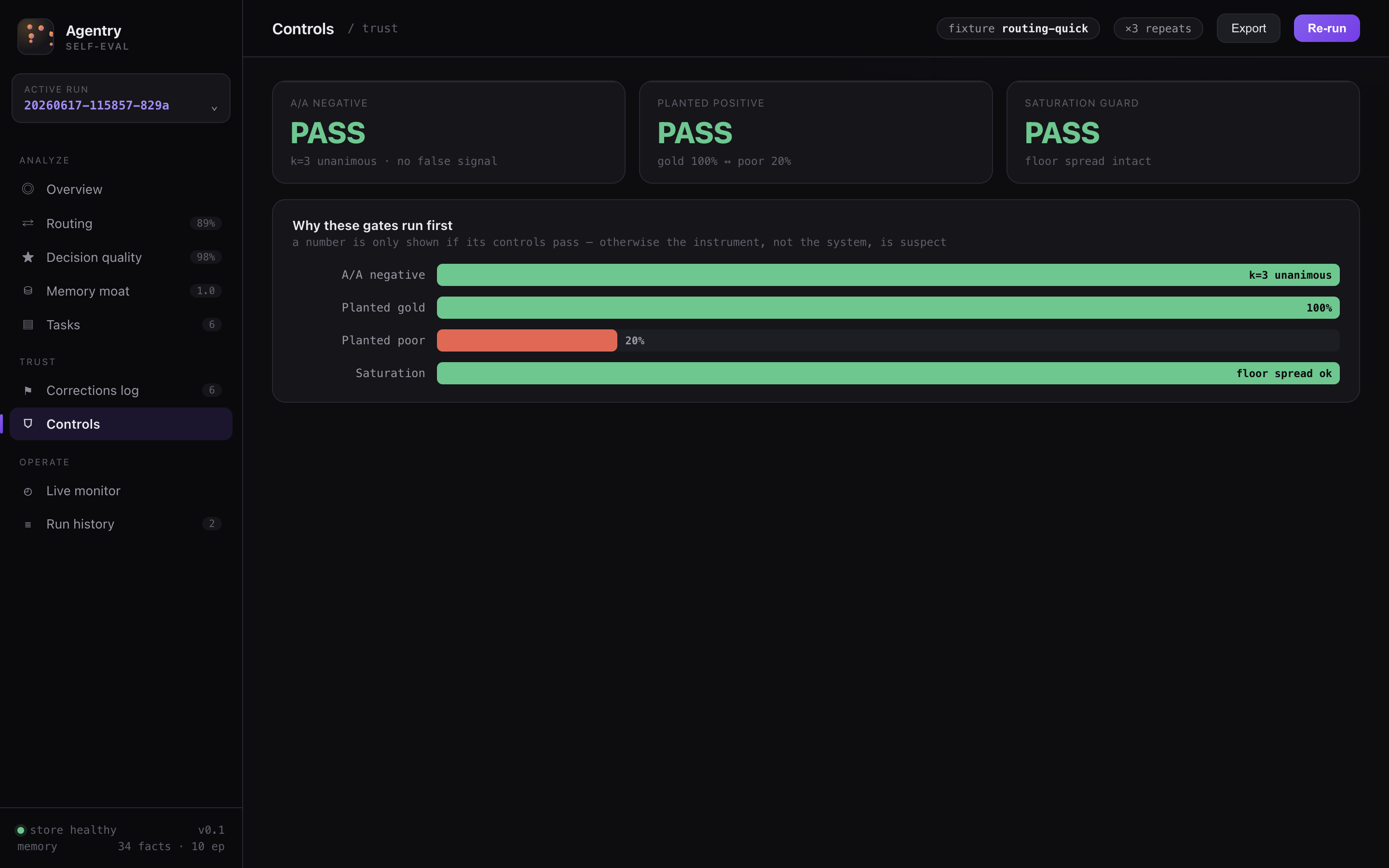
Task: Click the Agentry logo icon
Action: click(x=36, y=36)
